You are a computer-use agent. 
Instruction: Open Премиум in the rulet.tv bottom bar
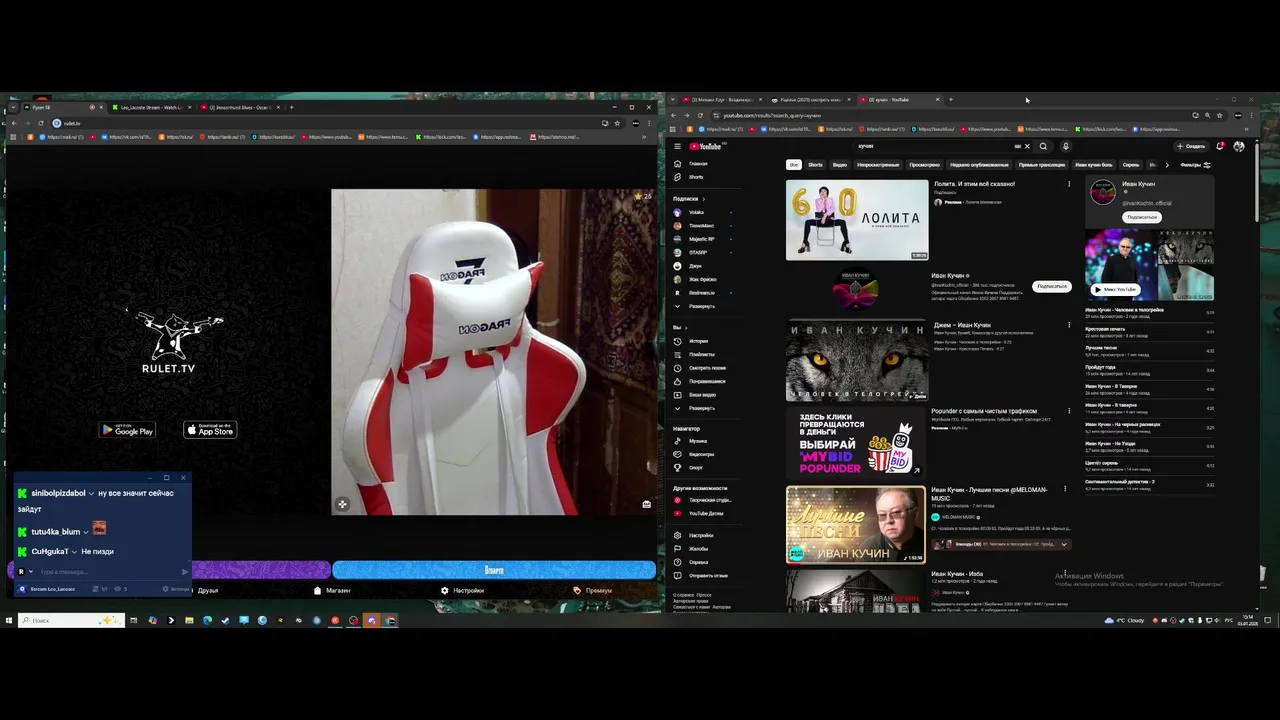tap(592, 590)
